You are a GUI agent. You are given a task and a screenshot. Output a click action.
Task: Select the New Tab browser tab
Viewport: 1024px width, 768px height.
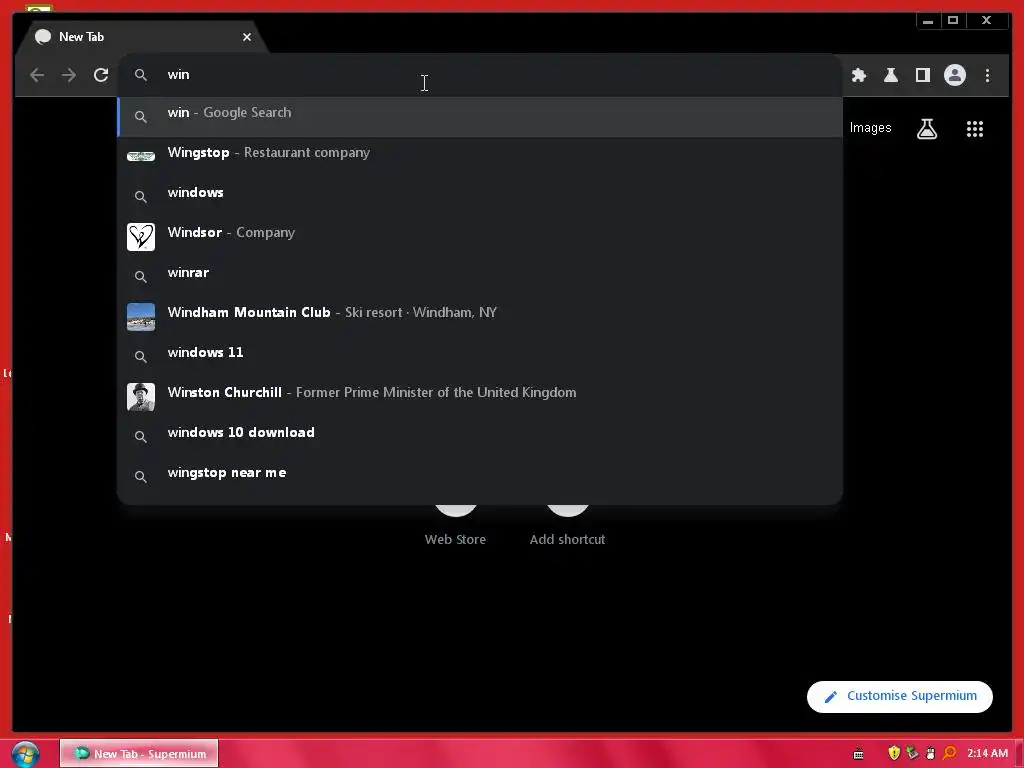tap(140, 37)
